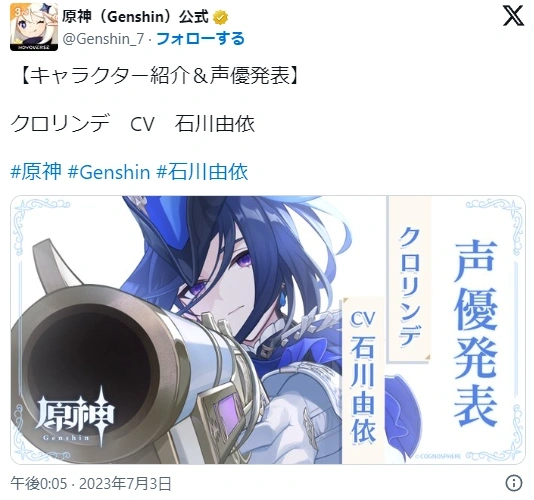Click the CV 石川由依 banner in image
The width and height of the screenshot is (534, 500).
(x=363, y=377)
